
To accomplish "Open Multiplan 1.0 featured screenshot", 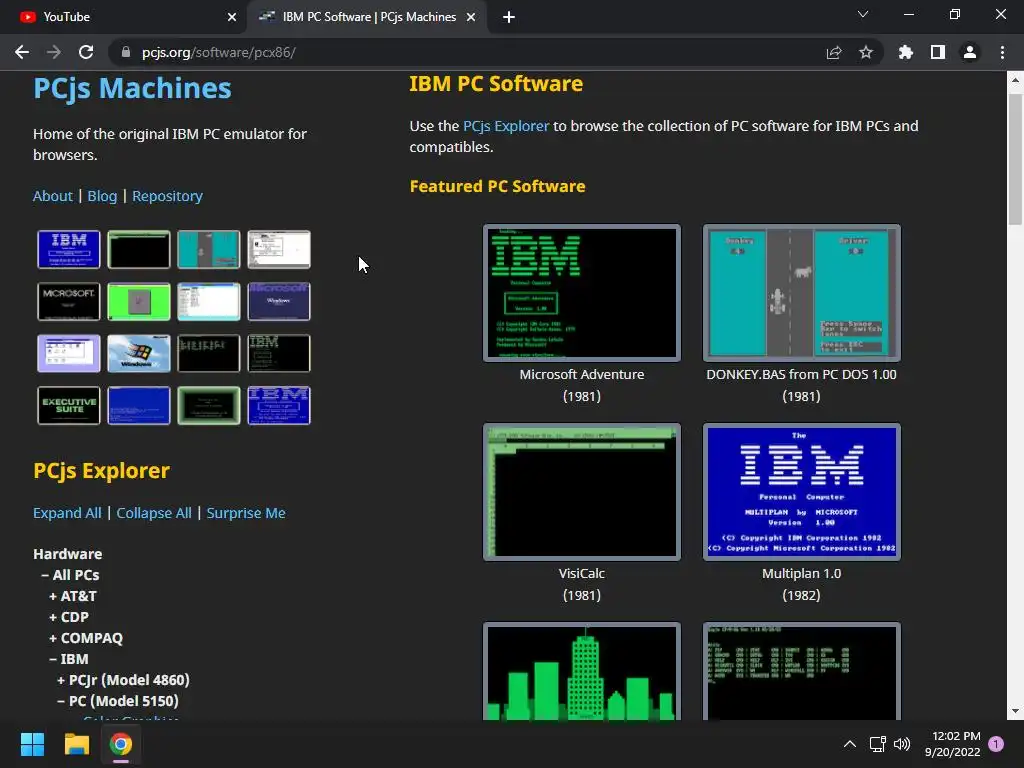I will coord(801,492).
